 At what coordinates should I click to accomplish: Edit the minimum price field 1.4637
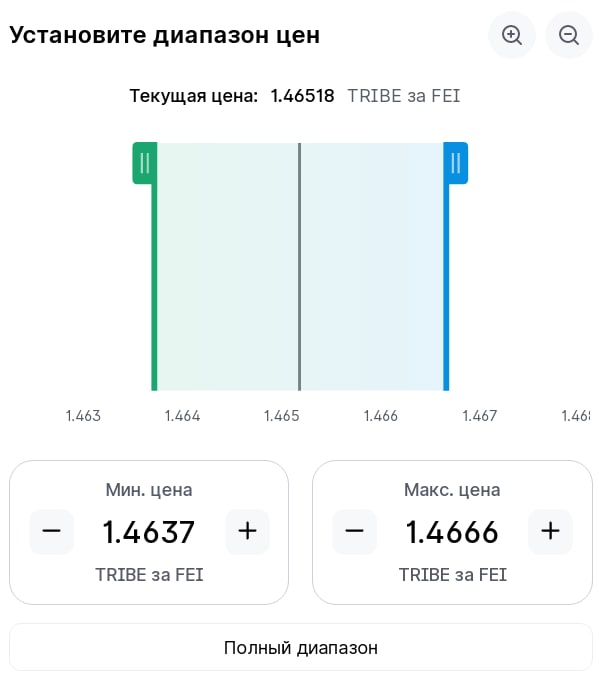point(149,532)
